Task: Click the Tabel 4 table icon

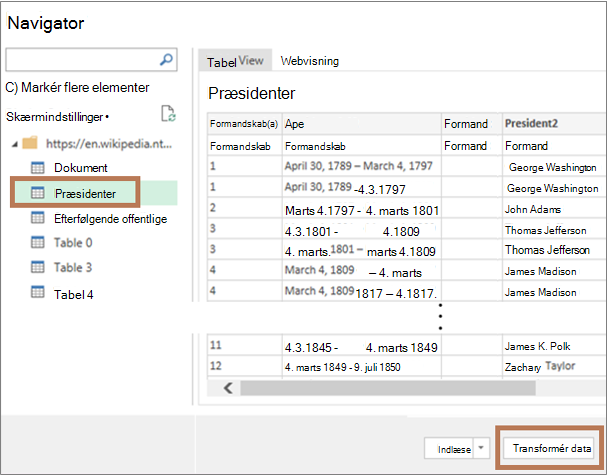Action: click(x=38, y=292)
